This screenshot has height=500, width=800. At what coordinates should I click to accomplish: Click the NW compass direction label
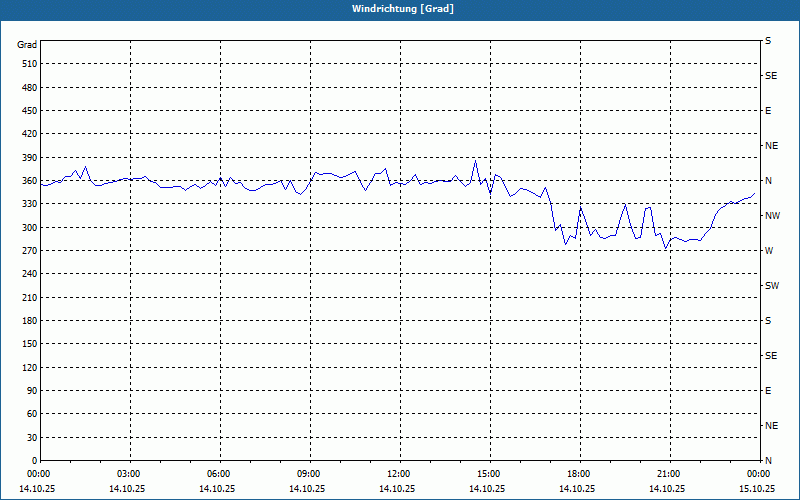point(772,216)
